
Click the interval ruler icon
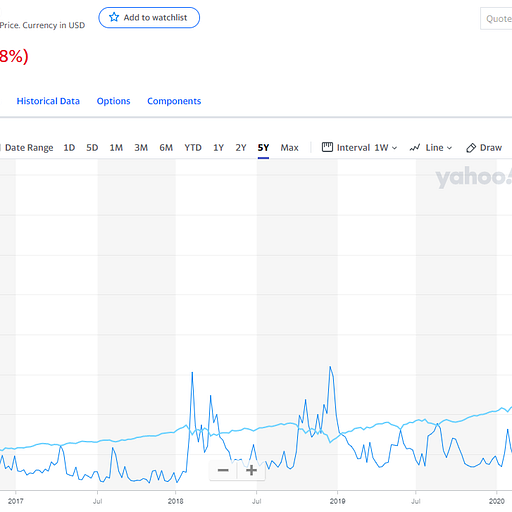coord(327,147)
